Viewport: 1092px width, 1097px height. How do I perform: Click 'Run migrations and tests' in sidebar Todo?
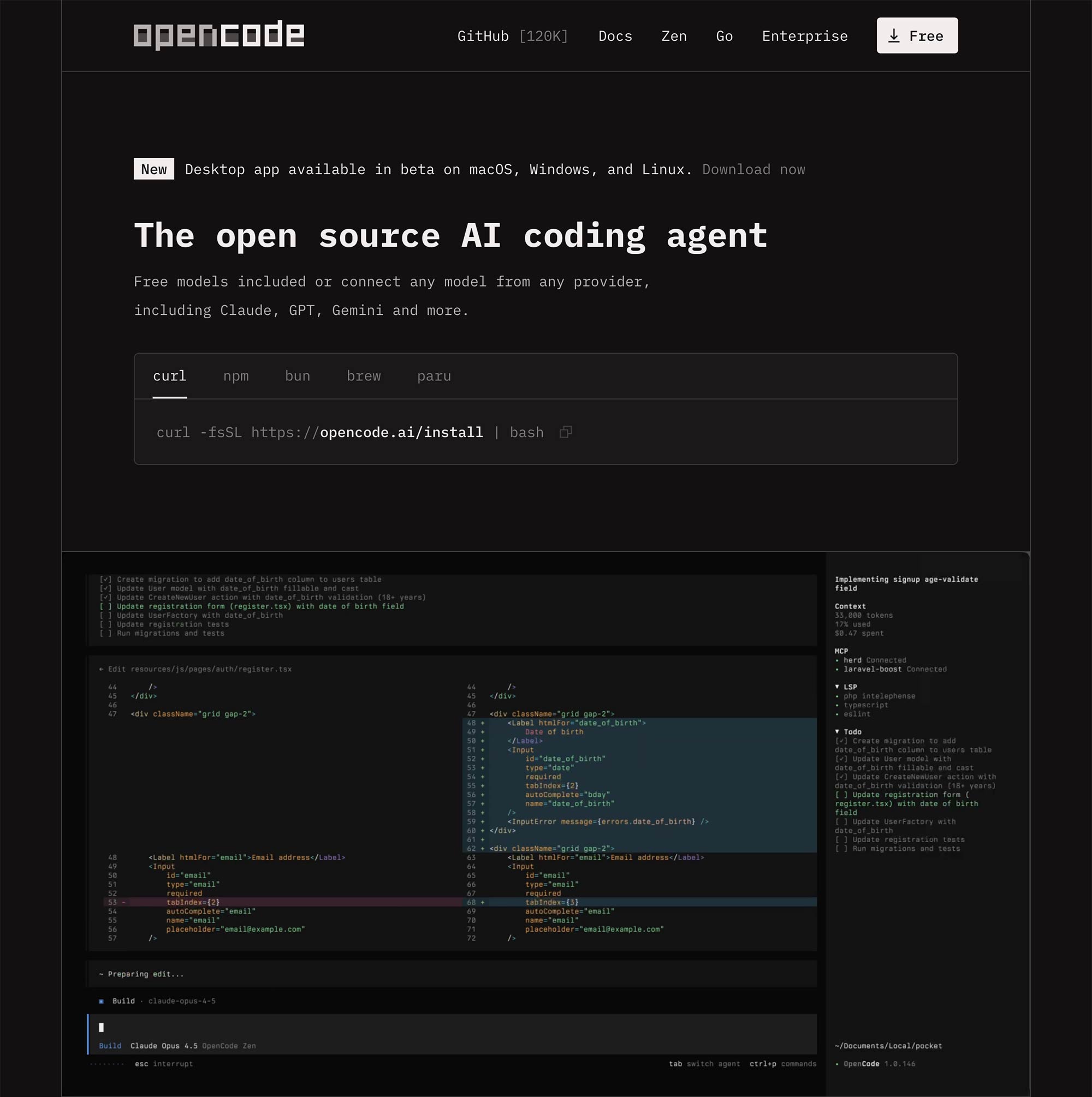point(897,848)
